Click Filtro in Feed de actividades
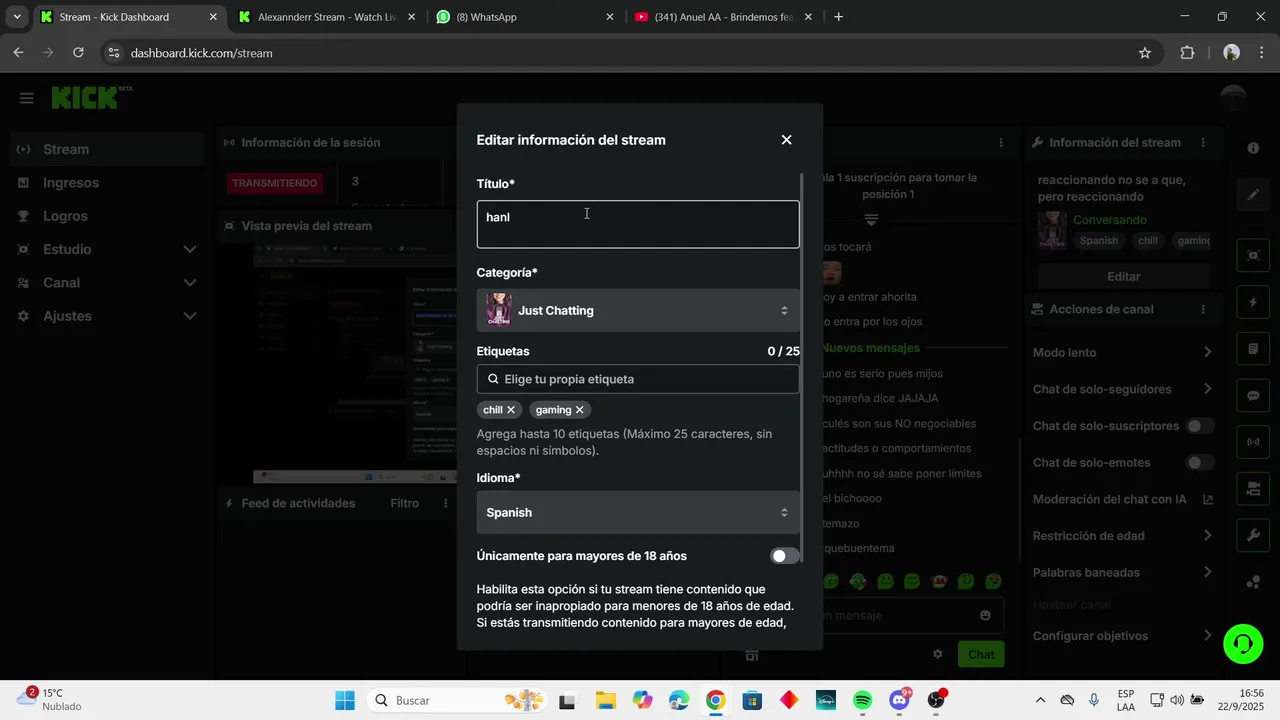 click(404, 503)
